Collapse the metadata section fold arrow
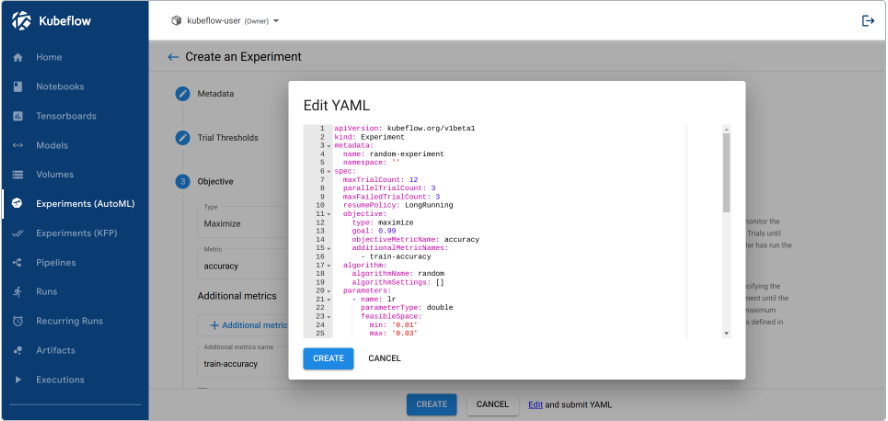888x421 pixels. (328, 146)
